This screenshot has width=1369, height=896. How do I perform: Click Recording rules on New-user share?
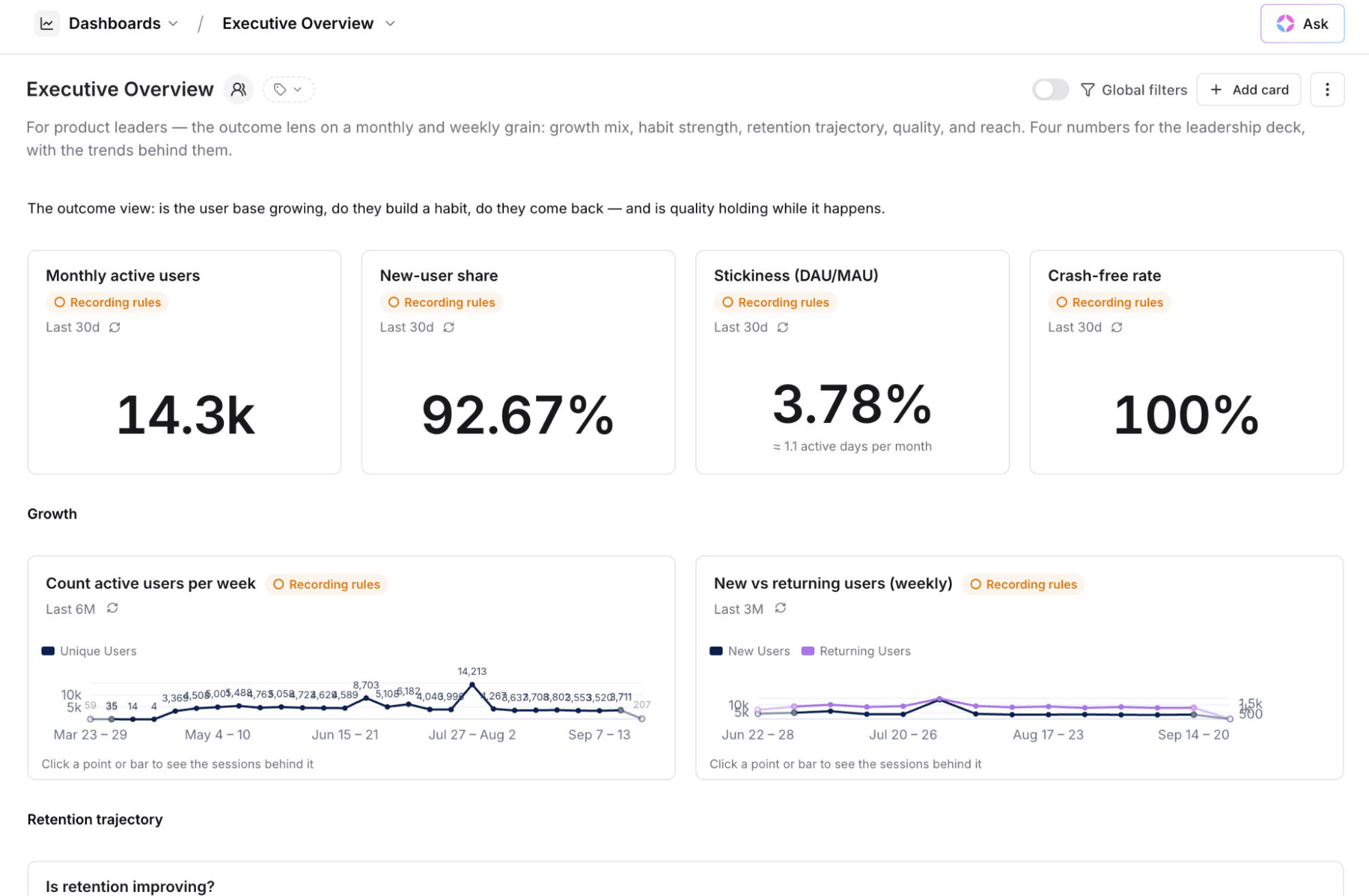click(441, 303)
